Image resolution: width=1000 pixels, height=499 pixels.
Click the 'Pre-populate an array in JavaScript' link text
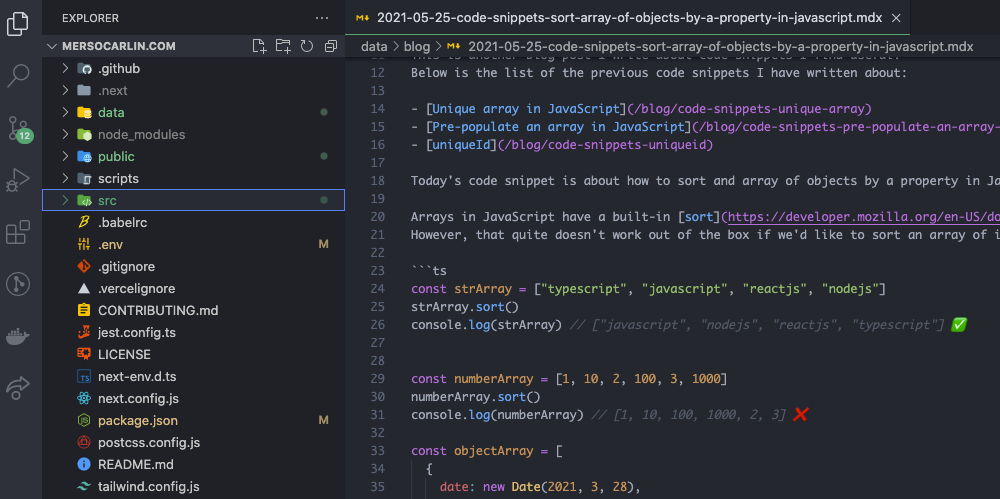559,127
